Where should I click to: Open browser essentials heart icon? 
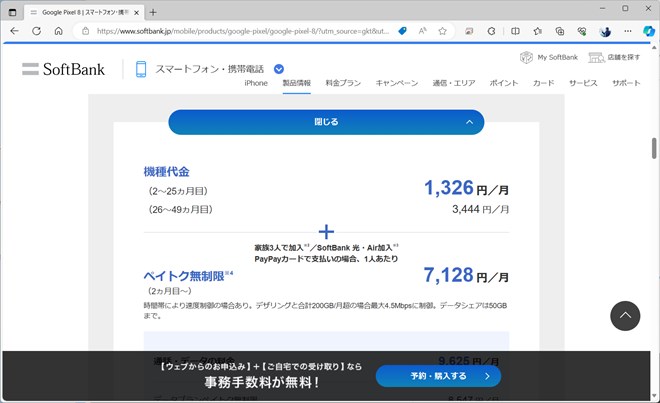(x=582, y=31)
